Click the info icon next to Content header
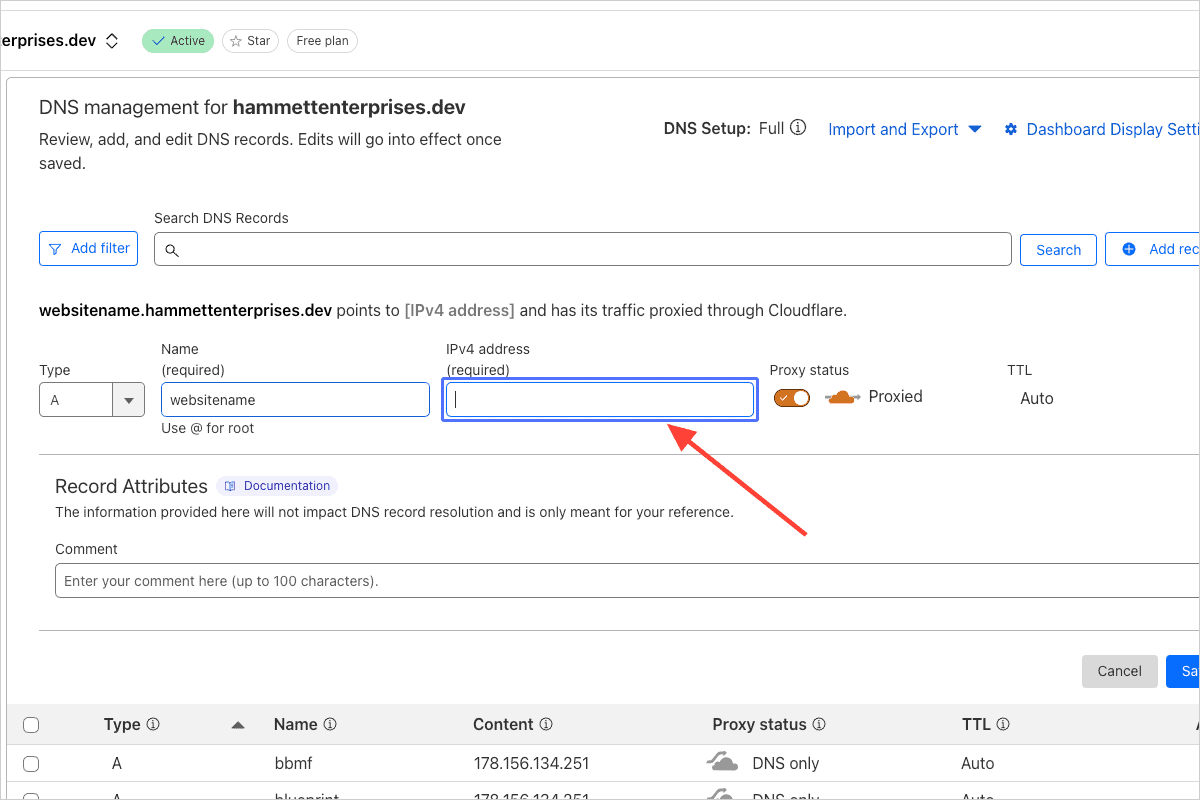This screenshot has height=800, width=1200. pos(546,725)
